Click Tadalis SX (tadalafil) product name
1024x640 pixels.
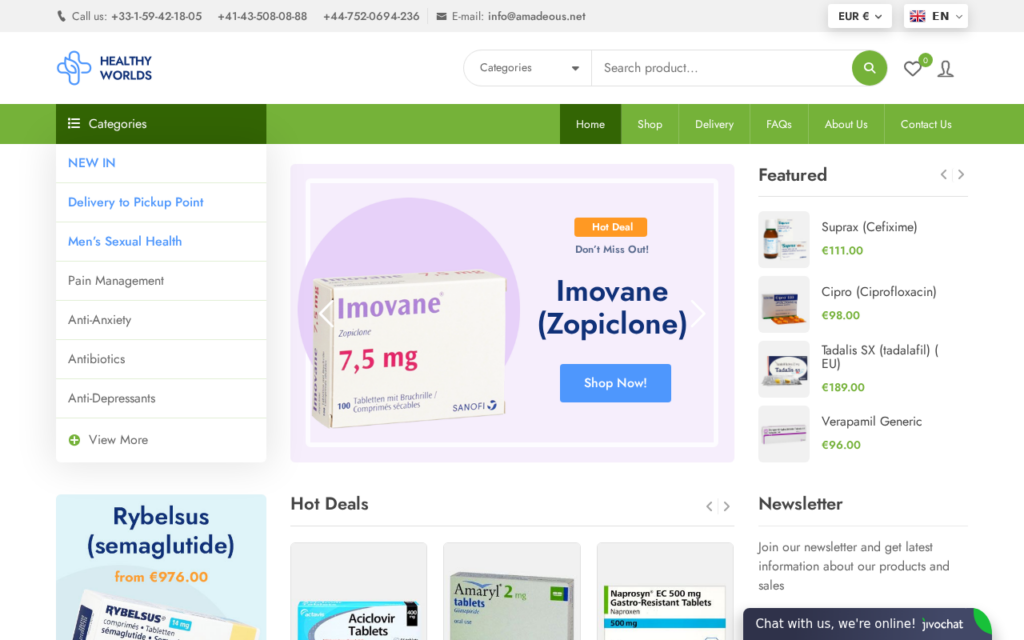pyautogui.click(x=880, y=357)
